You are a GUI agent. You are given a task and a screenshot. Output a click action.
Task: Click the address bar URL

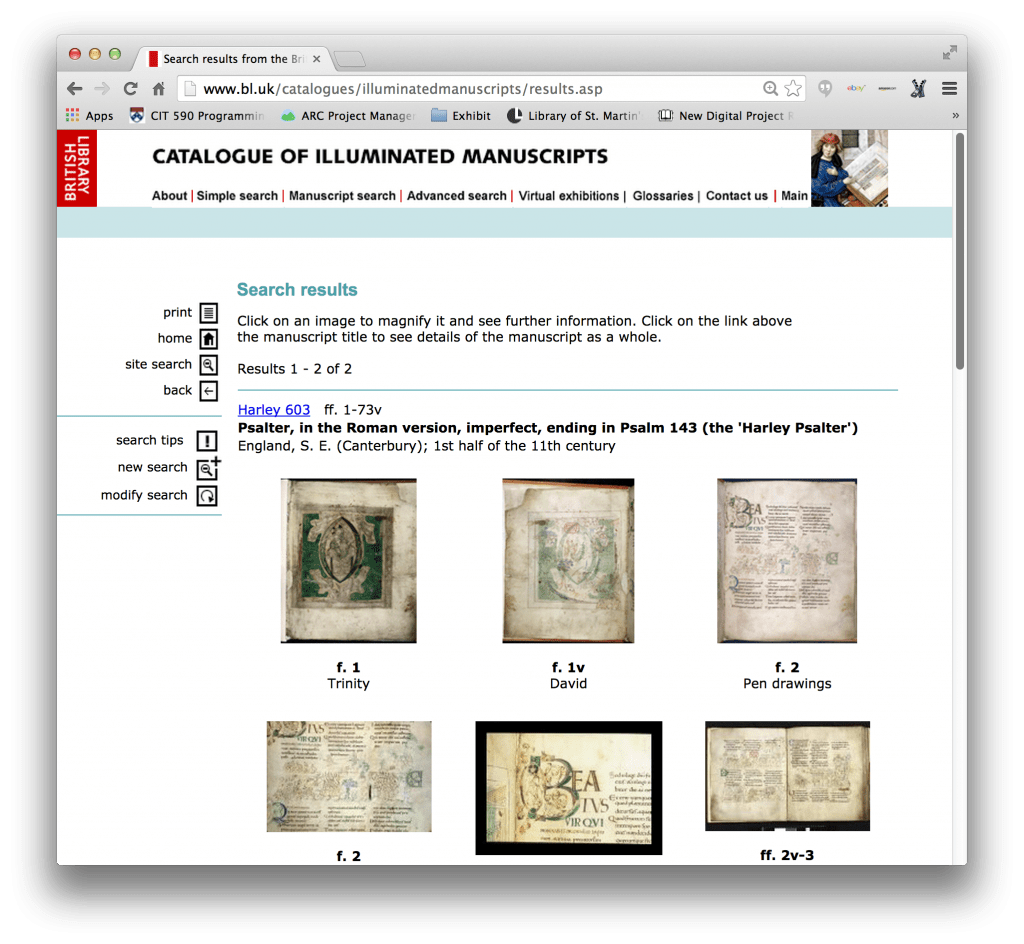(403, 89)
